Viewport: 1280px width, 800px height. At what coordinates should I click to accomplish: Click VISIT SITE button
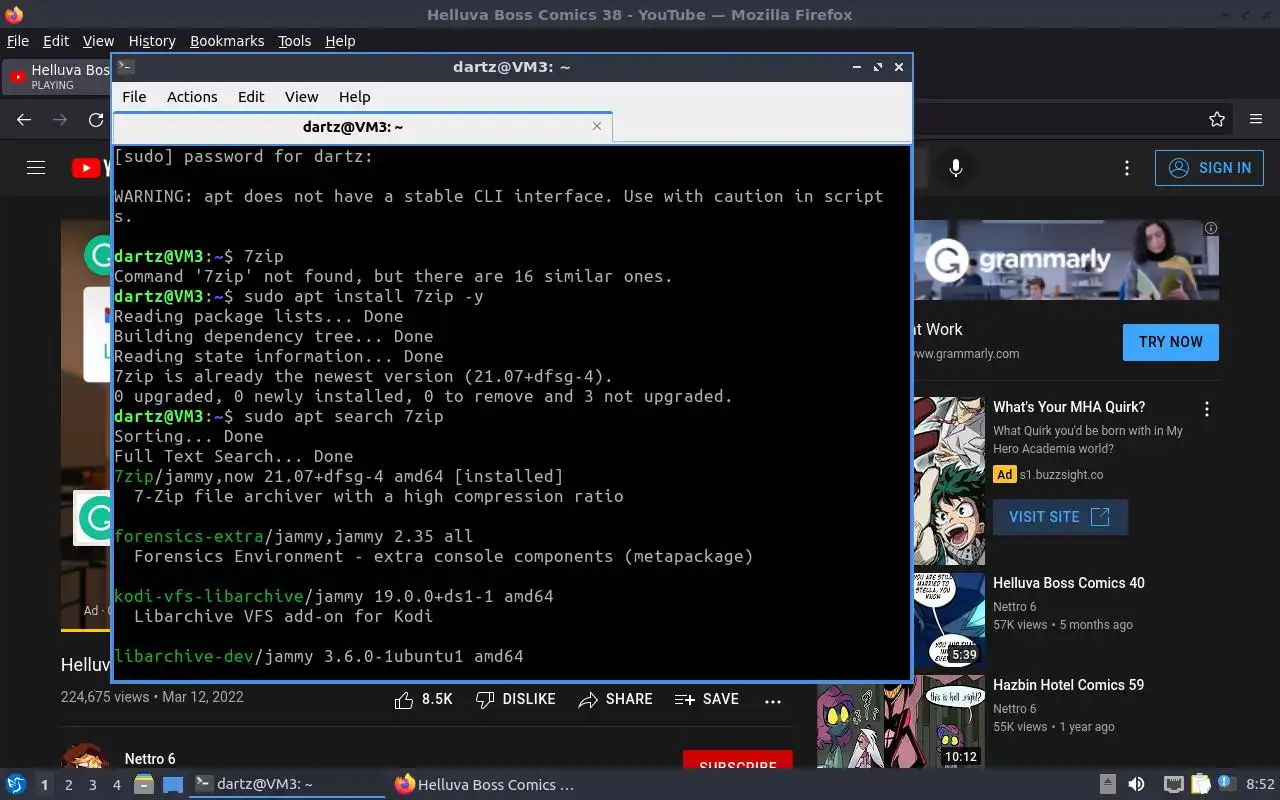(1060, 517)
